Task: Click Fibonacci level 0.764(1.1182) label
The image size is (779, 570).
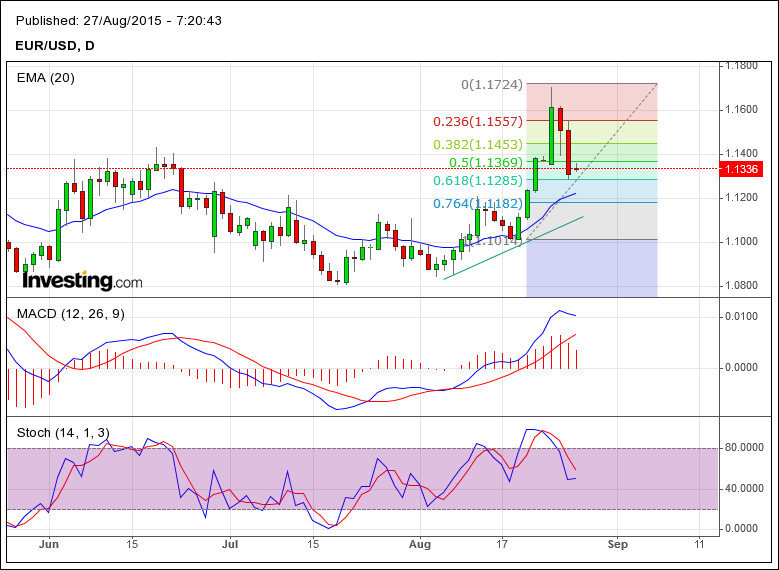Action: click(x=478, y=204)
